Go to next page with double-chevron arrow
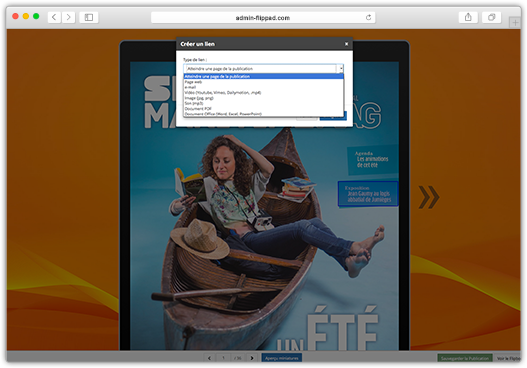The image size is (527, 368). tap(429, 197)
